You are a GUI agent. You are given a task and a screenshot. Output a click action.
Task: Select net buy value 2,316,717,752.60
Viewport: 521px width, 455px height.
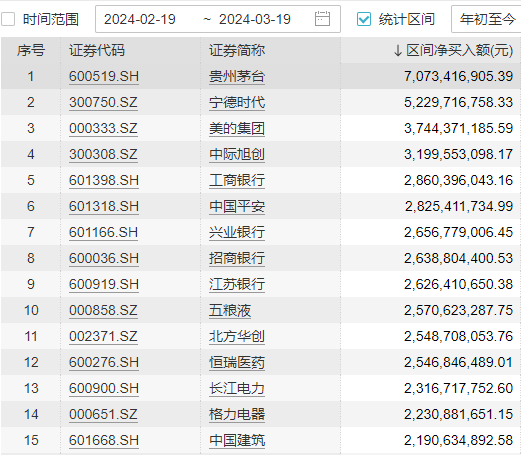(458, 388)
